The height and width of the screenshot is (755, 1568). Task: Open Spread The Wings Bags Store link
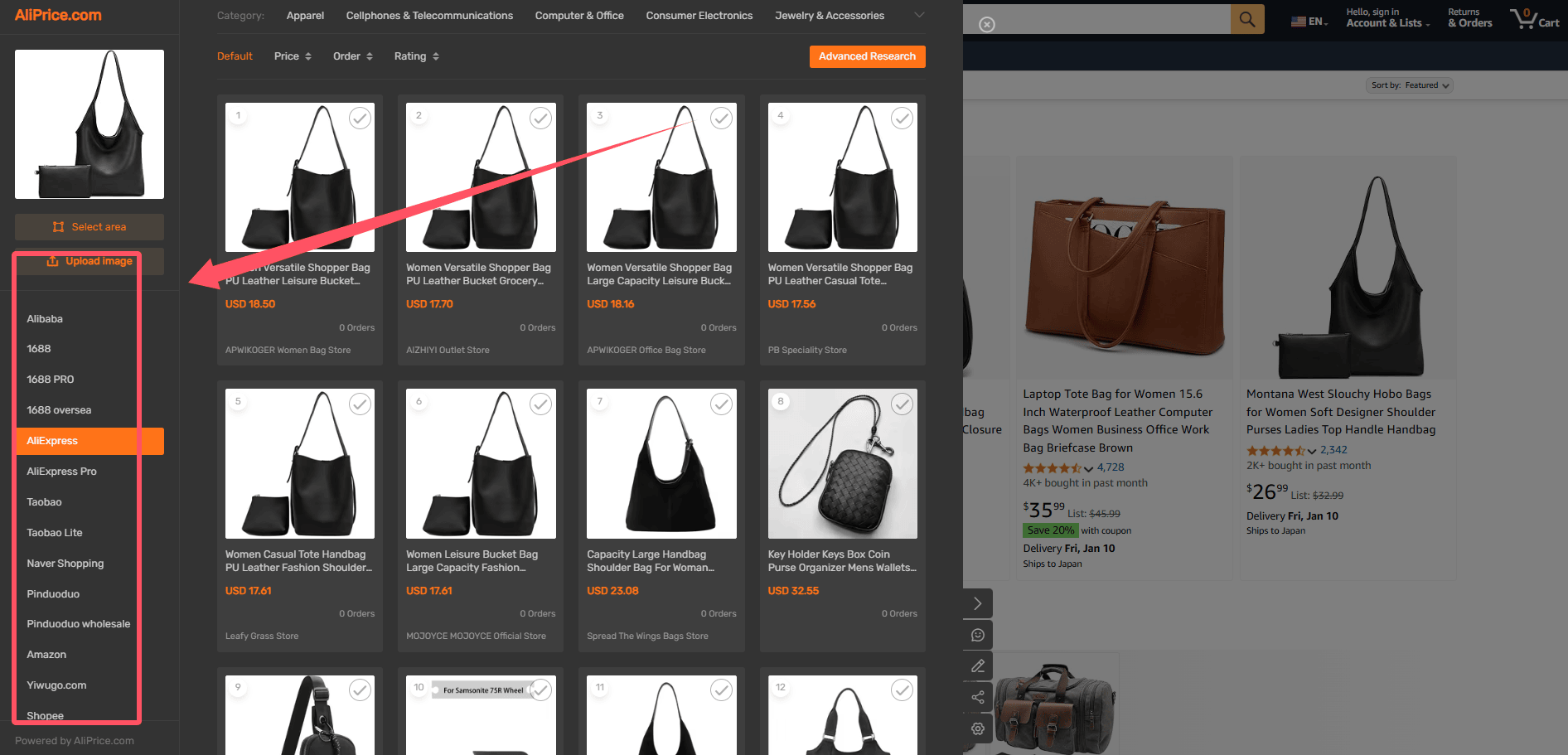[x=647, y=636]
